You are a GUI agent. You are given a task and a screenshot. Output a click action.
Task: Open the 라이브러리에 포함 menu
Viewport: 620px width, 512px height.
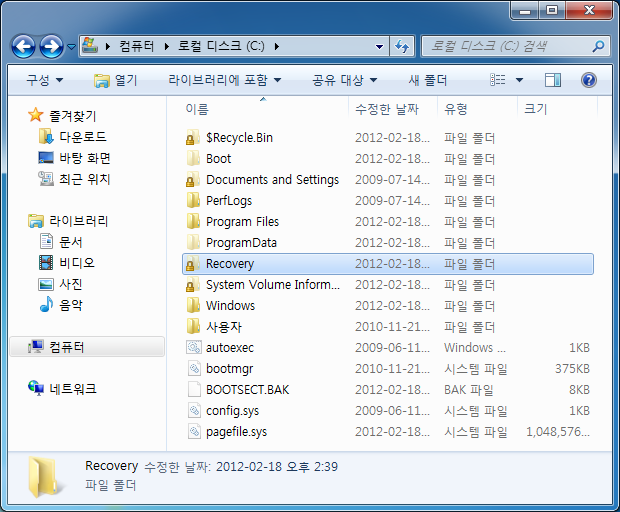click(225, 80)
